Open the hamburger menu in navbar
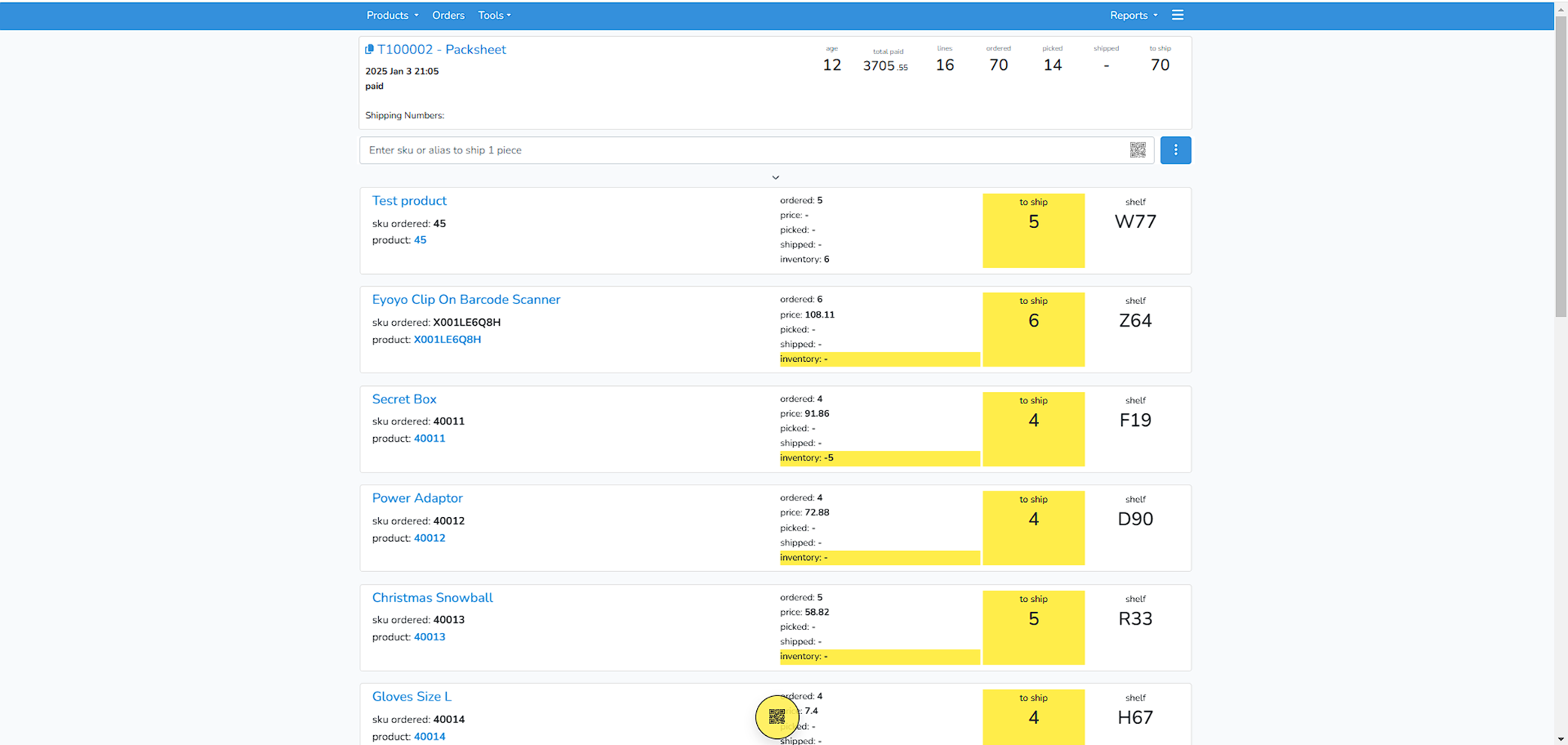The height and width of the screenshot is (745, 1568). pyautogui.click(x=1178, y=15)
